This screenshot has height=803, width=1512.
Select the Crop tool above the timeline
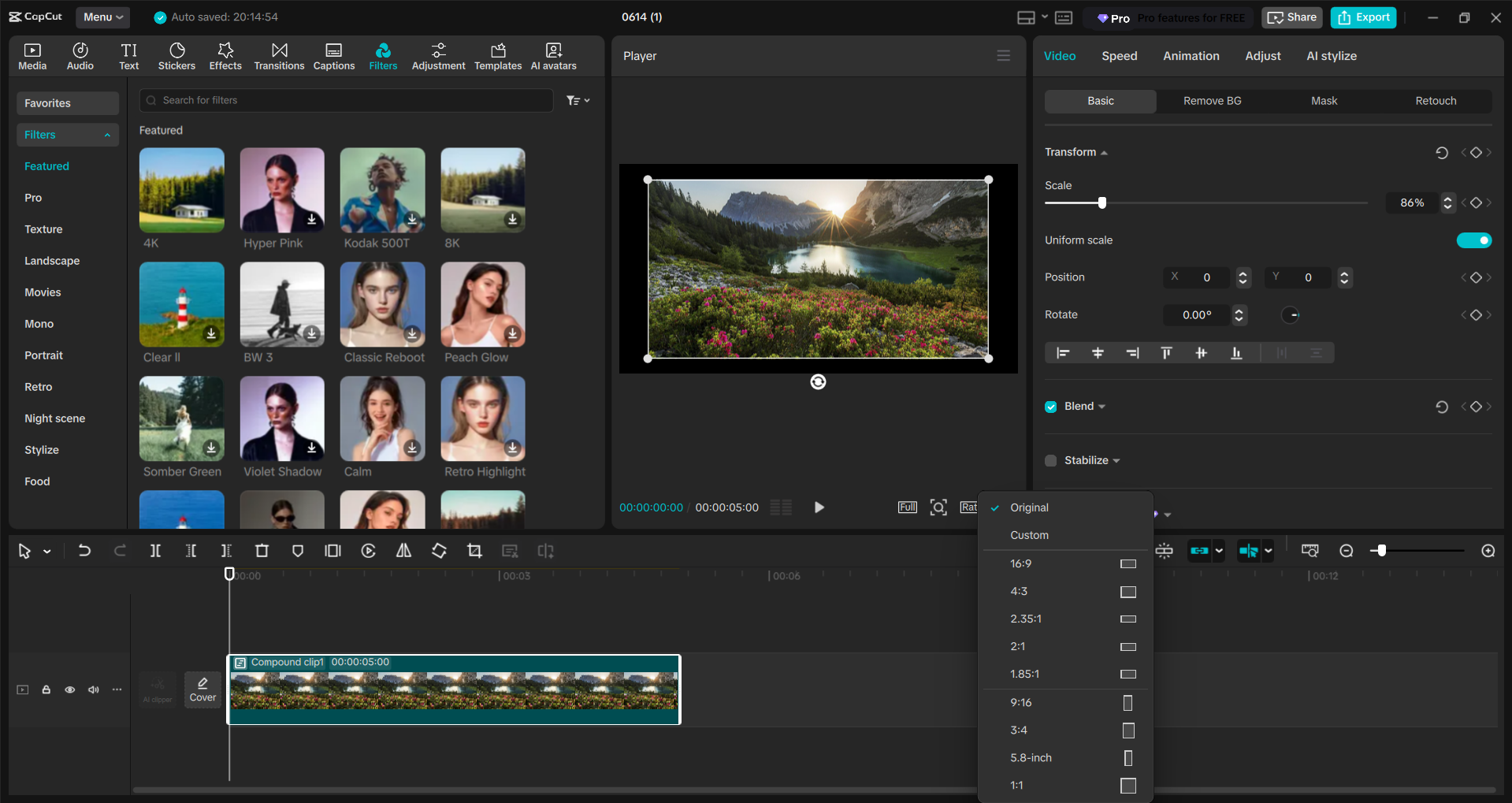pos(474,550)
